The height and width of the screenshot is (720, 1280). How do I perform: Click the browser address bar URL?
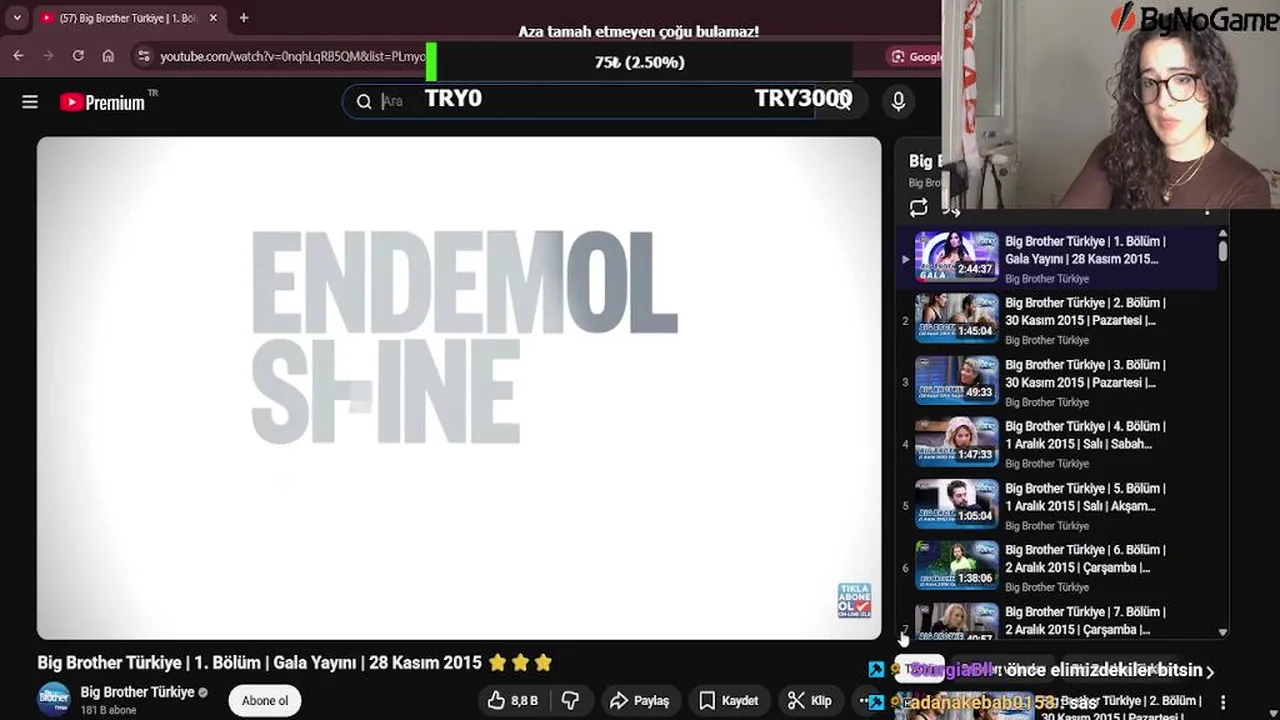coord(293,57)
